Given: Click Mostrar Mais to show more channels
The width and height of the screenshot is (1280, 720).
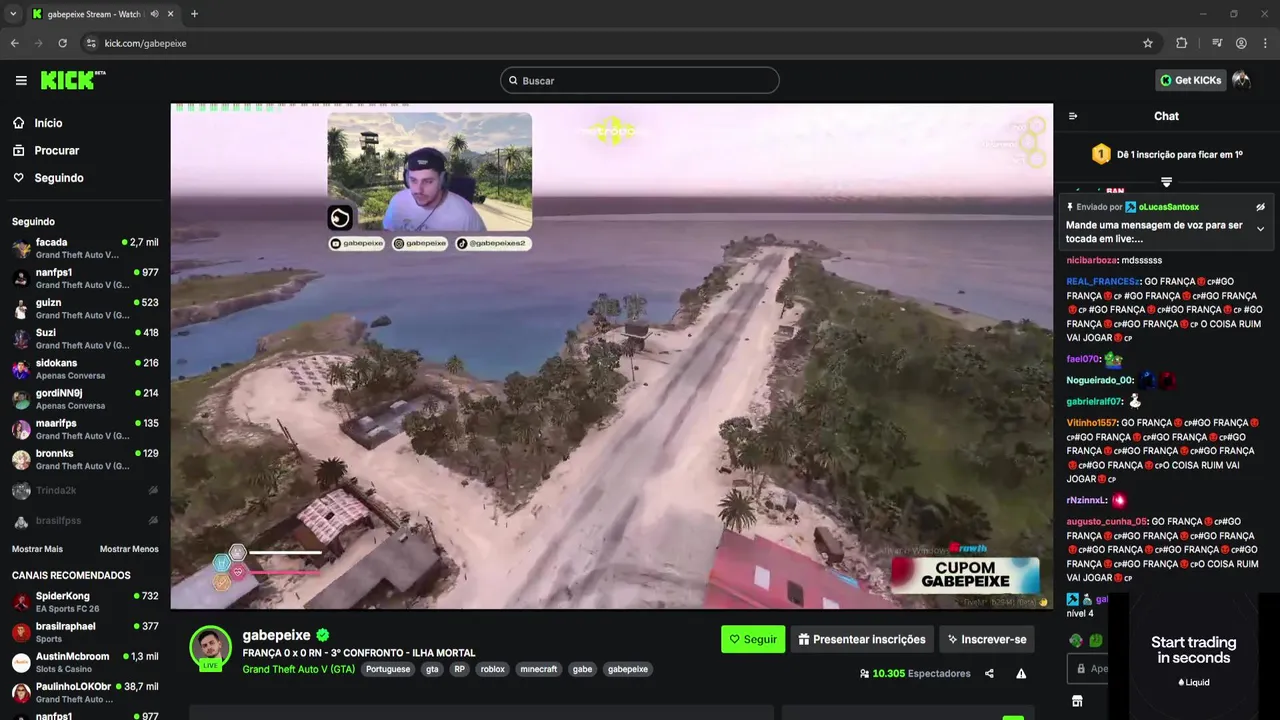Looking at the screenshot, I should [x=37, y=549].
